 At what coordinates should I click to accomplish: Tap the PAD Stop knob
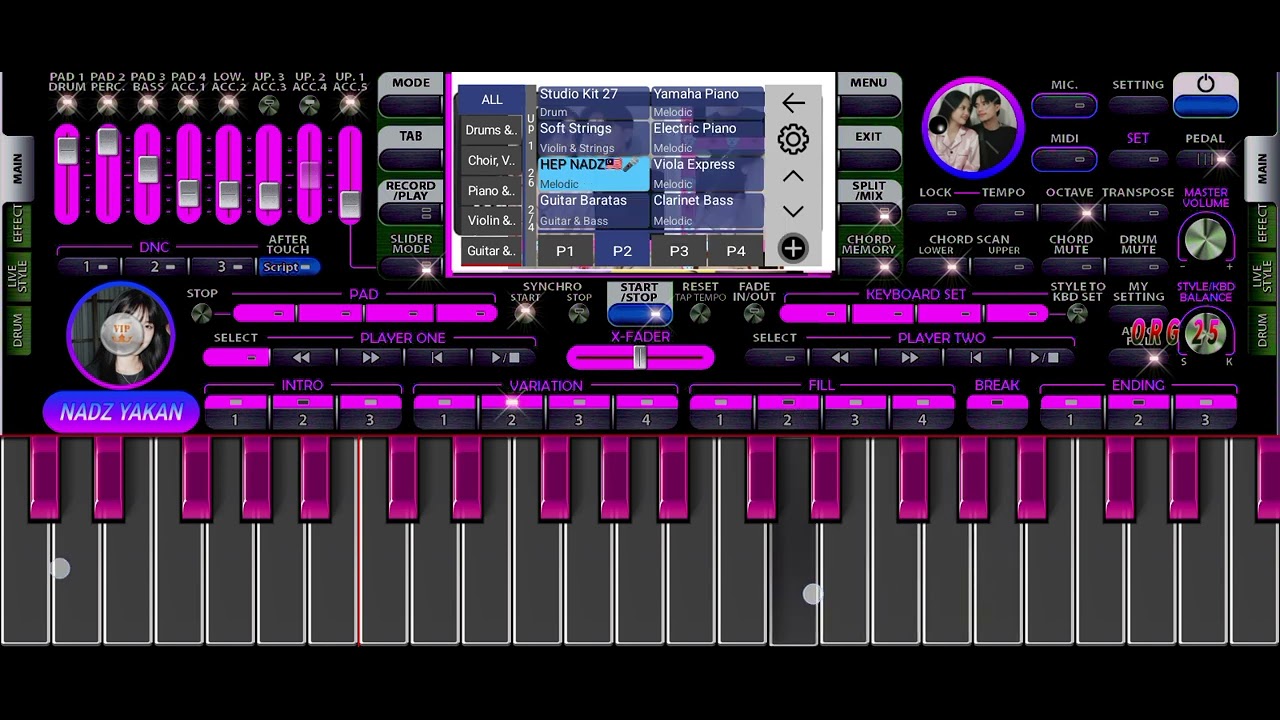point(201,314)
